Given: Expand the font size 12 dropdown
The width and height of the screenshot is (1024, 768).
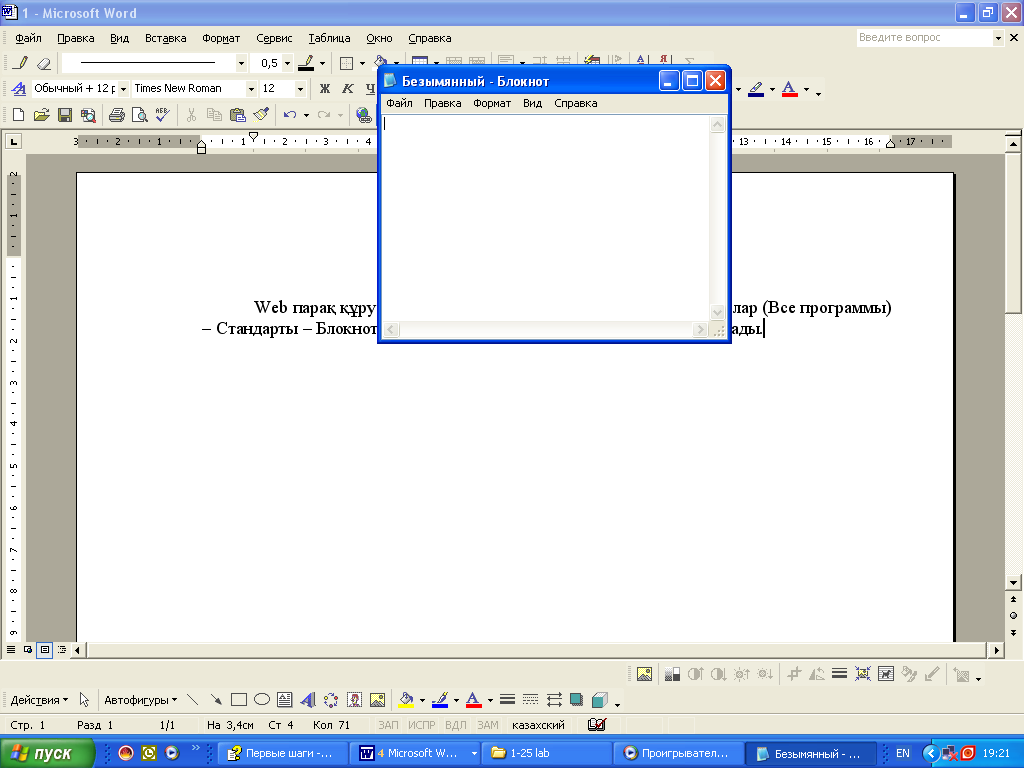Looking at the screenshot, I should coord(300,89).
